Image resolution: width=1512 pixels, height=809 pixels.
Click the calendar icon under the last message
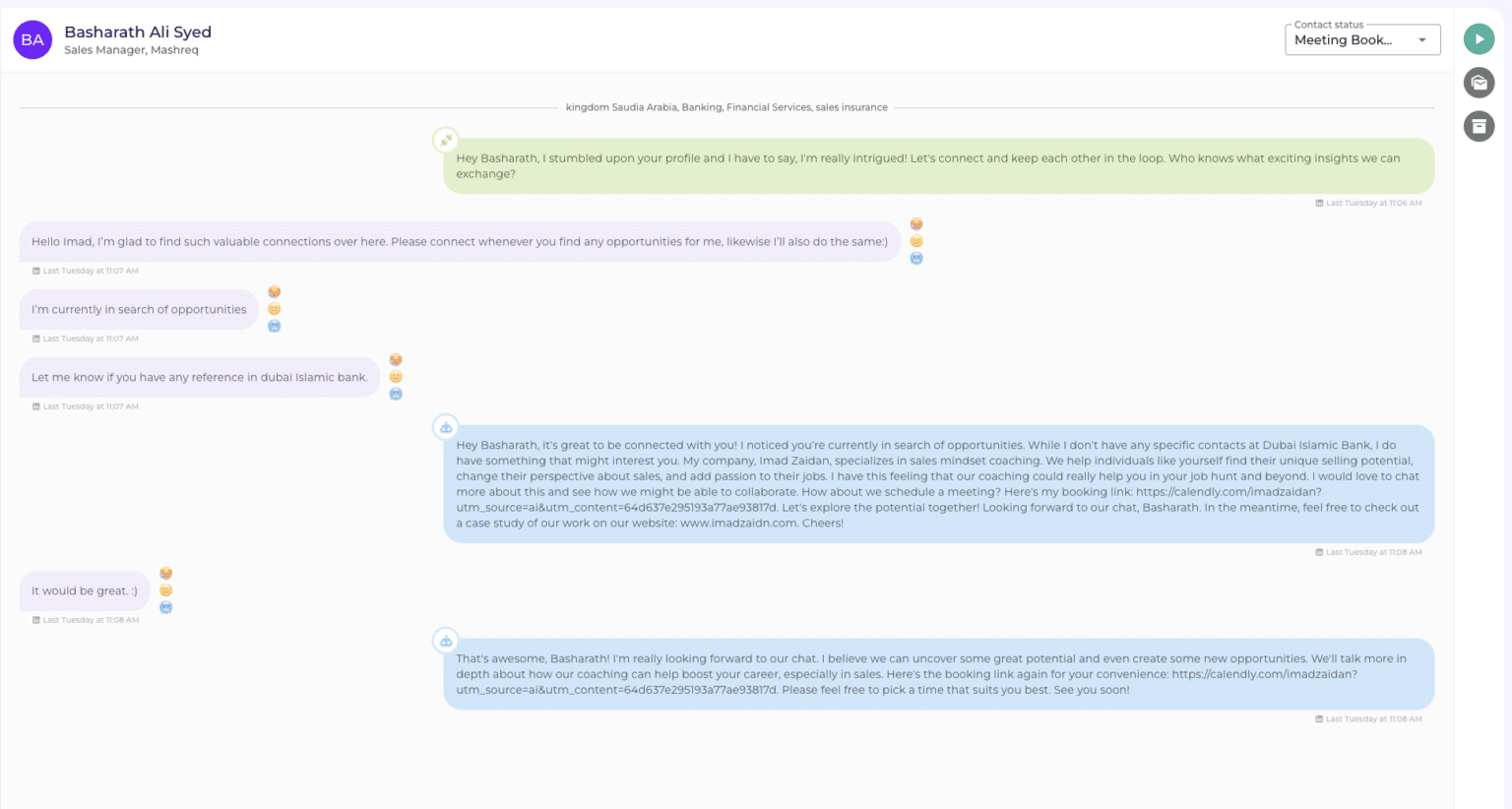[x=1319, y=718]
